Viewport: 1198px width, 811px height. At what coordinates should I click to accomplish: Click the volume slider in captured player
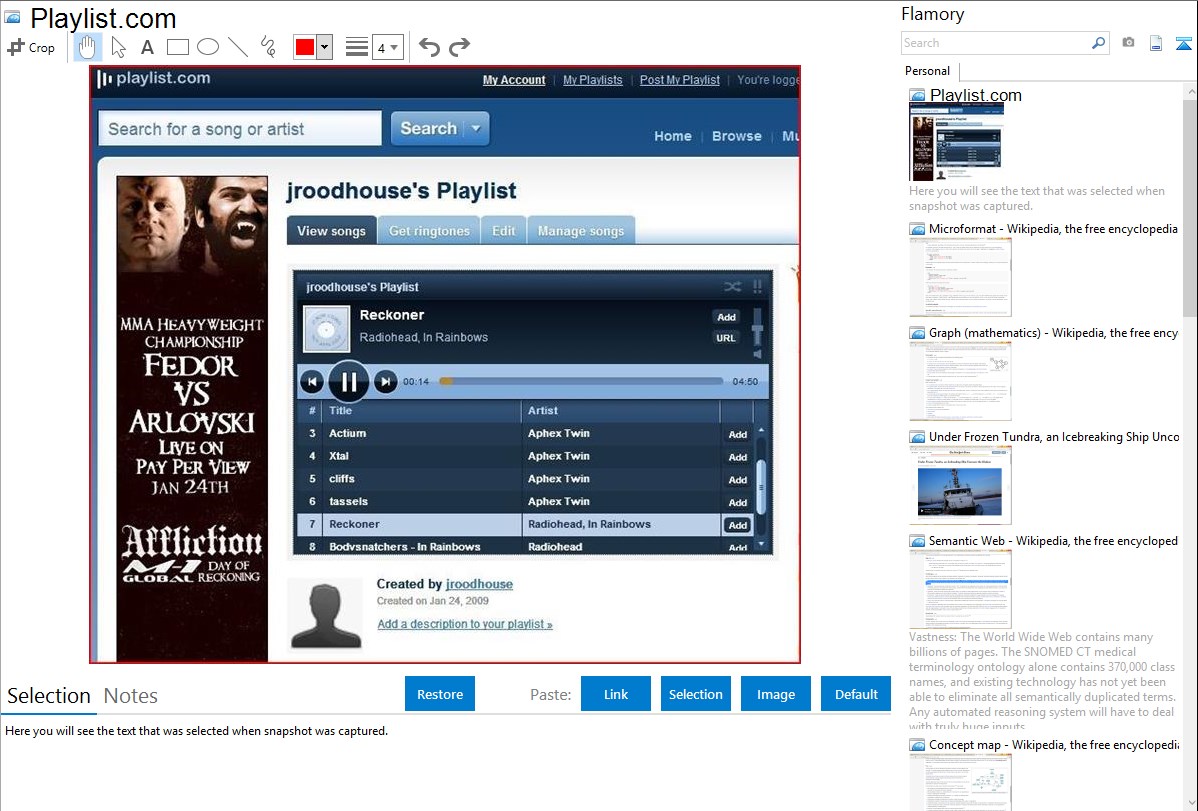tap(757, 330)
